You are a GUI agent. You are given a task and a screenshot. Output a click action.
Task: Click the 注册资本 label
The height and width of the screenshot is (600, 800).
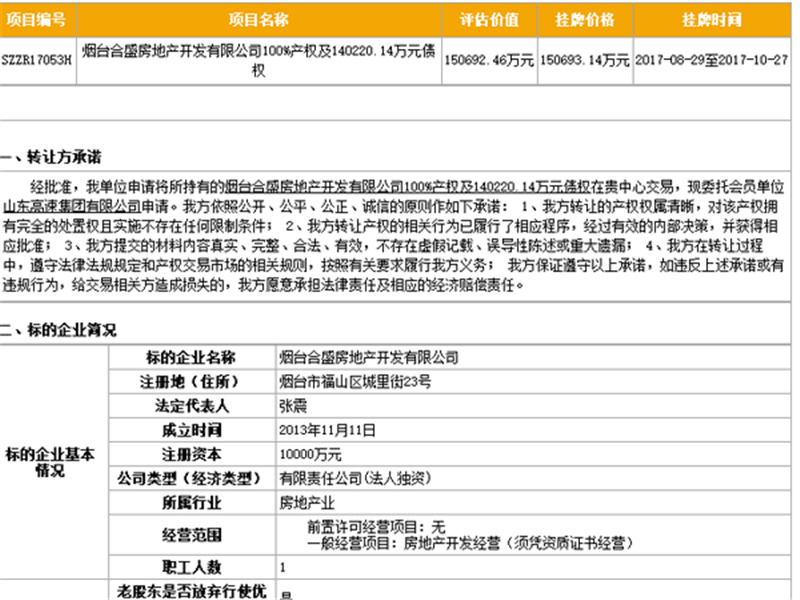191,454
